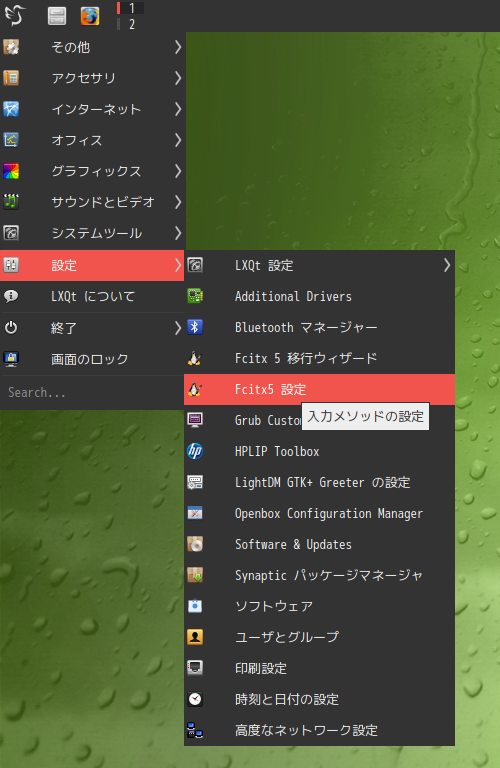Open 高度なネットワーク設定

(319, 730)
